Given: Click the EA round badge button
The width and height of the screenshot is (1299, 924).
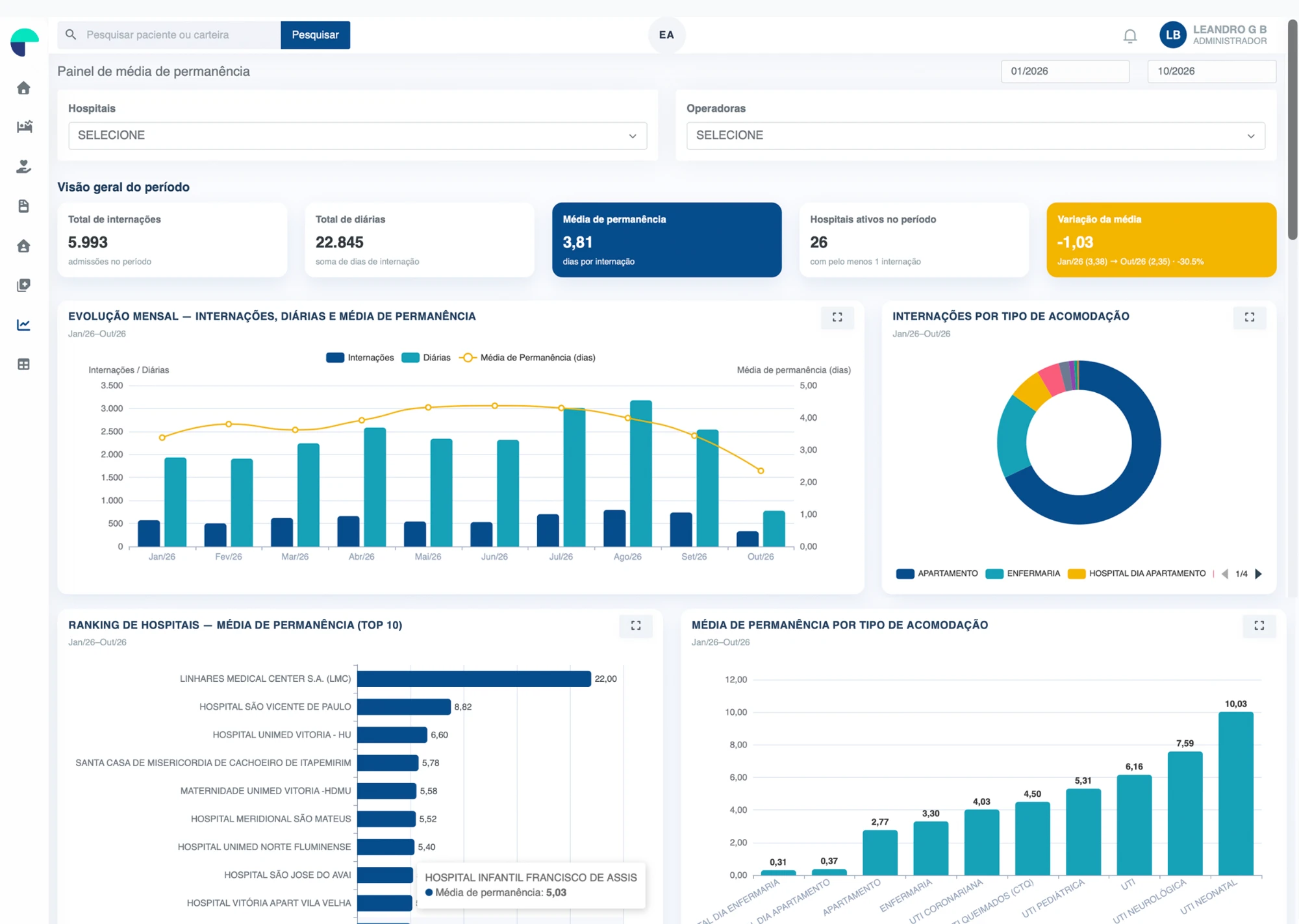Looking at the screenshot, I should (x=666, y=35).
